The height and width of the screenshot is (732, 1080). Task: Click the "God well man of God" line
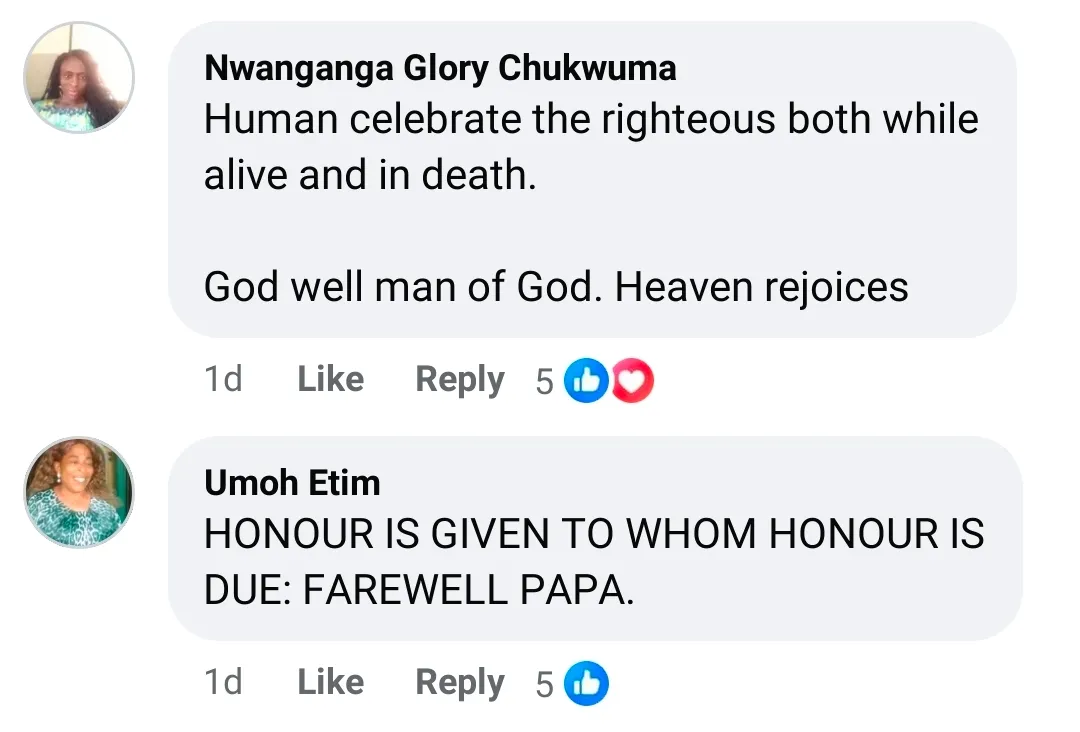pyautogui.click(x=556, y=287)
